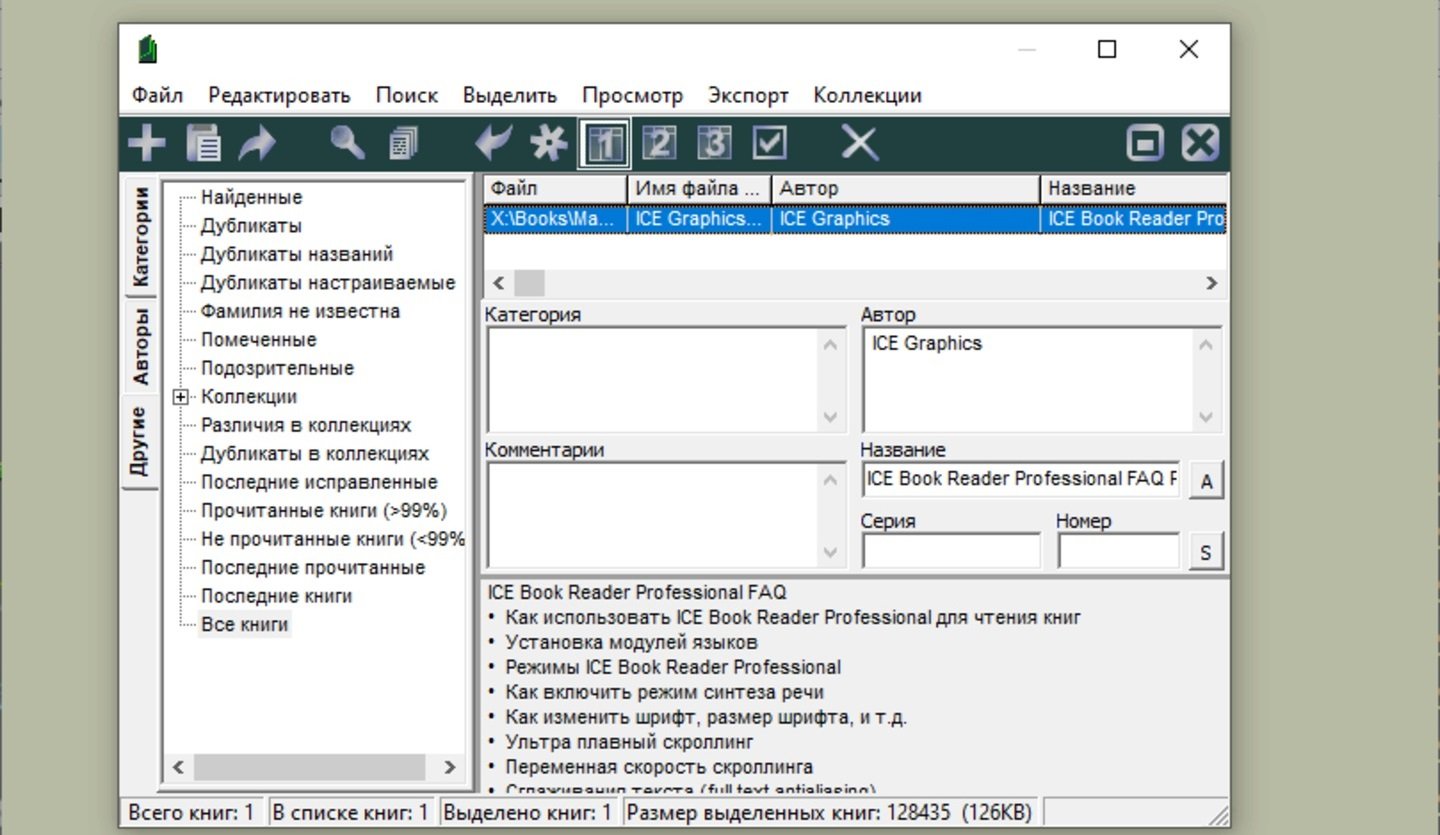Click the X delete icon in toolbar
This screenshot has width=1440, height=835.
(x=858, y=144)
